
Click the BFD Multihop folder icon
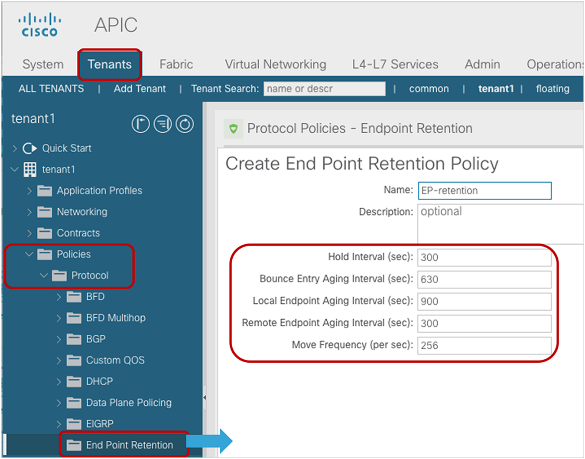coord(74,318)
